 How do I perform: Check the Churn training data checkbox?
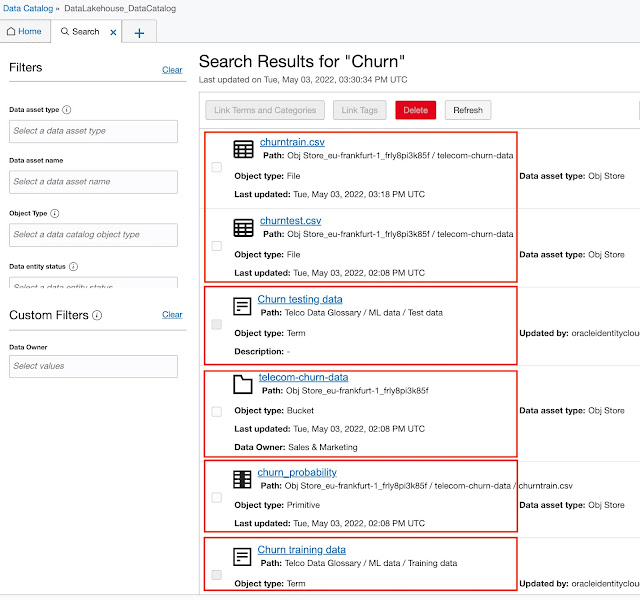click(x=217, y=575)
